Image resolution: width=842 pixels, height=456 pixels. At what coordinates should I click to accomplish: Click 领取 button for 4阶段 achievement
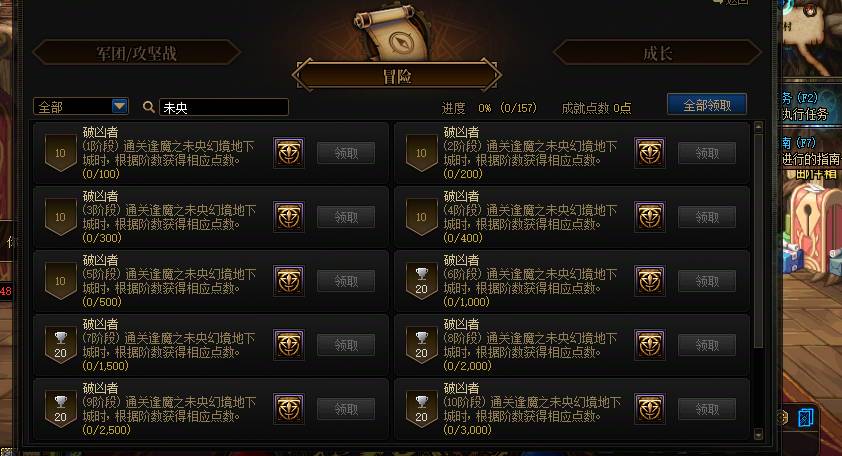[707, 217]
